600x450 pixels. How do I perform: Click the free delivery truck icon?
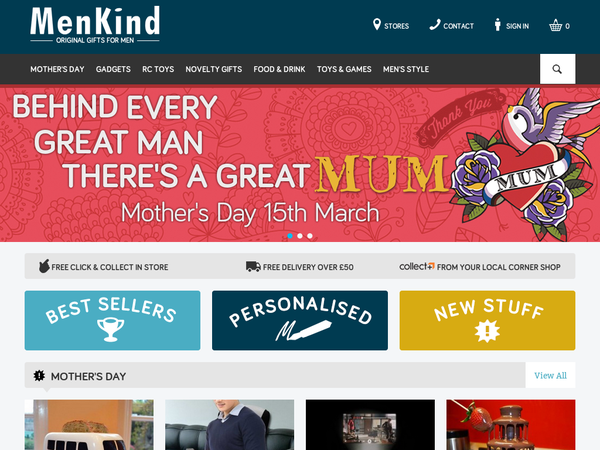(x=253, y=266)
